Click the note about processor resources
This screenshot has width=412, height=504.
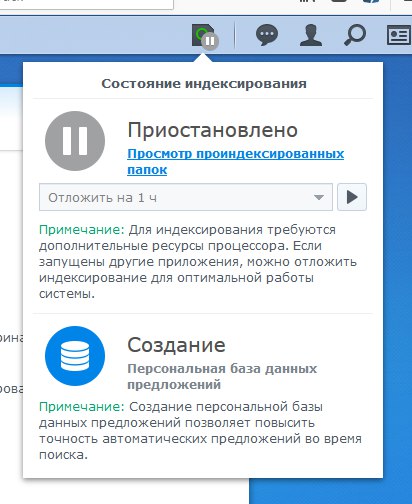tap(198, 262)
